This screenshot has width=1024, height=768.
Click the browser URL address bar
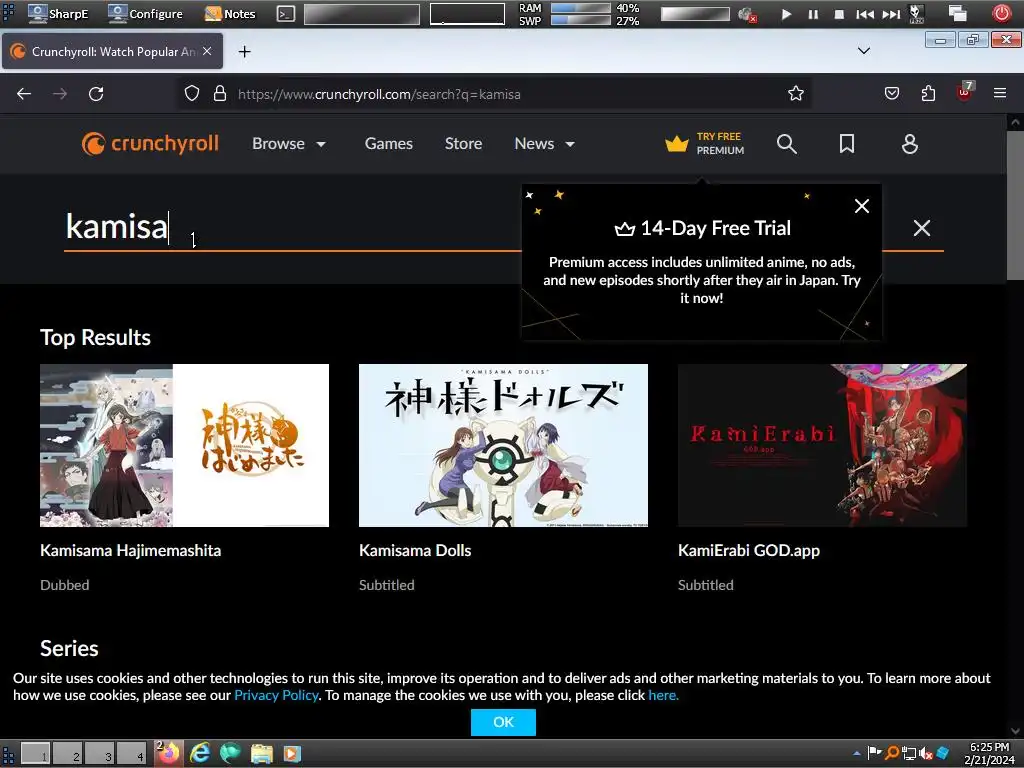(x=496, y=94)
